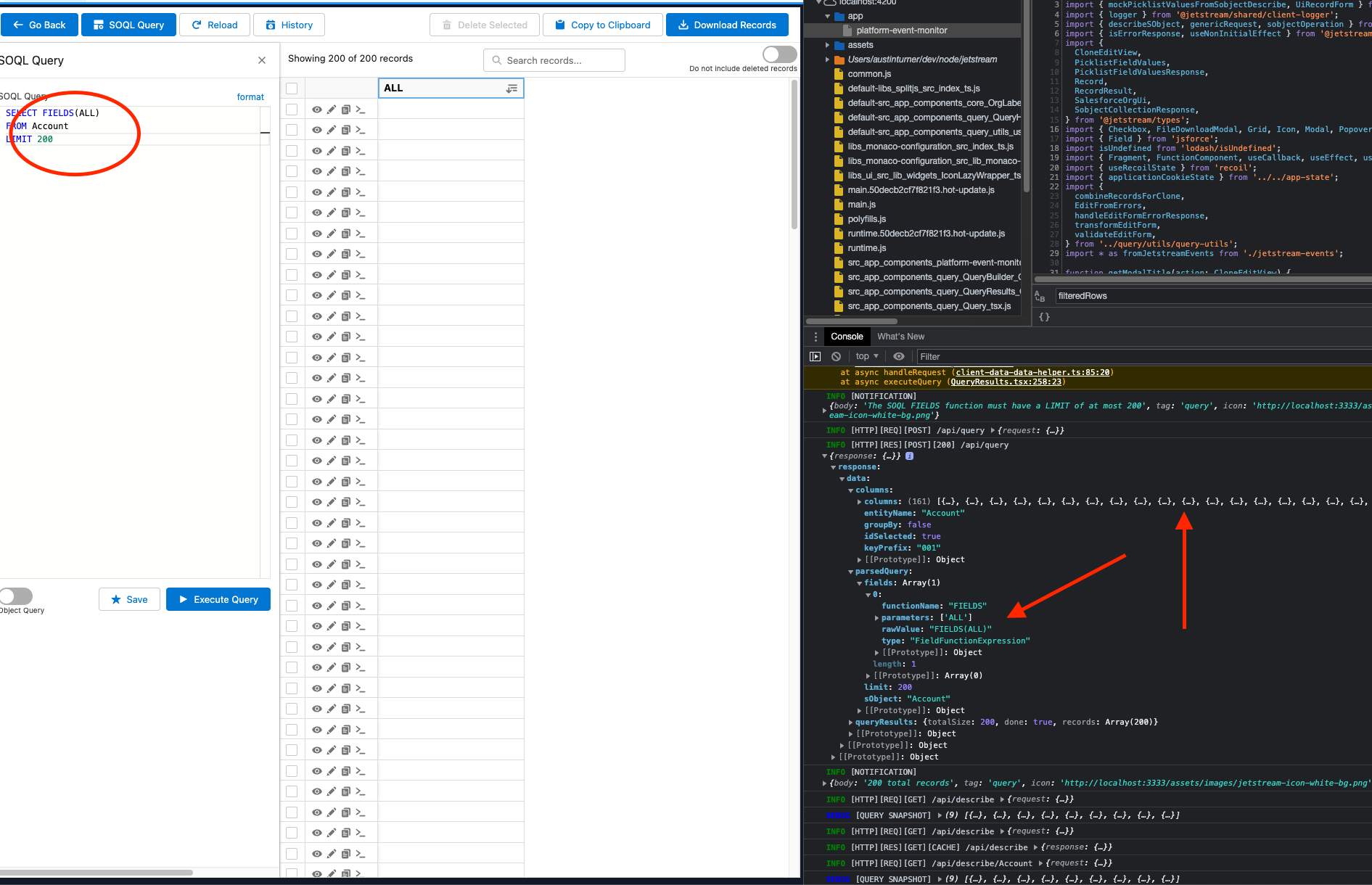Screen dimensions: 1372x885
Task: Click the eye icon to view the first record
Action: [317, 109]
